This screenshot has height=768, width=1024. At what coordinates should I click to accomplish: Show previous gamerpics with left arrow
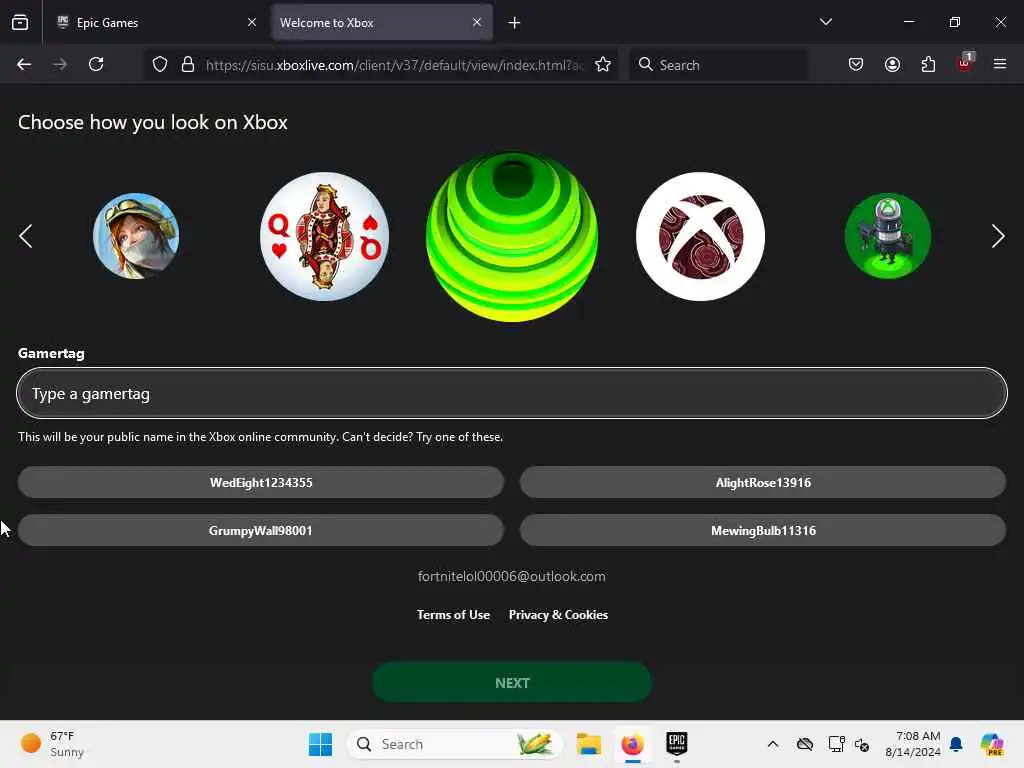tap(25, 236)
